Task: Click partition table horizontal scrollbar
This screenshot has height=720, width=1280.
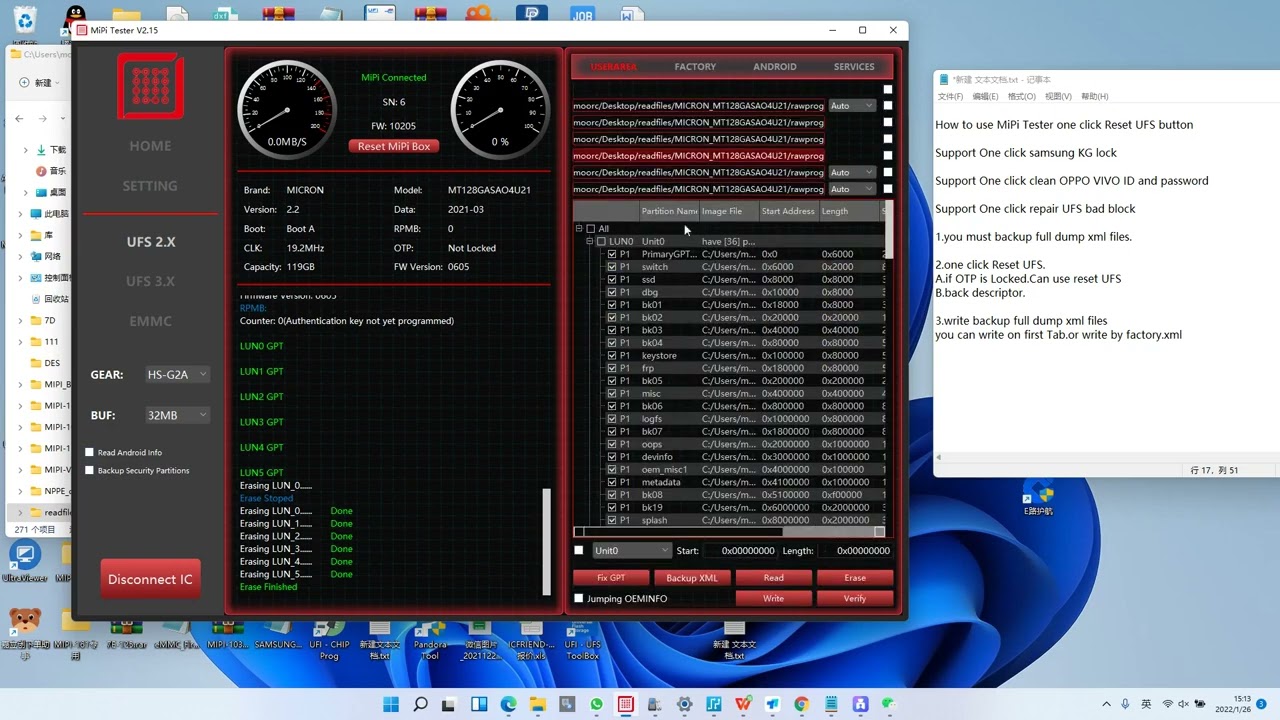Action: click(x=730, y=532)
